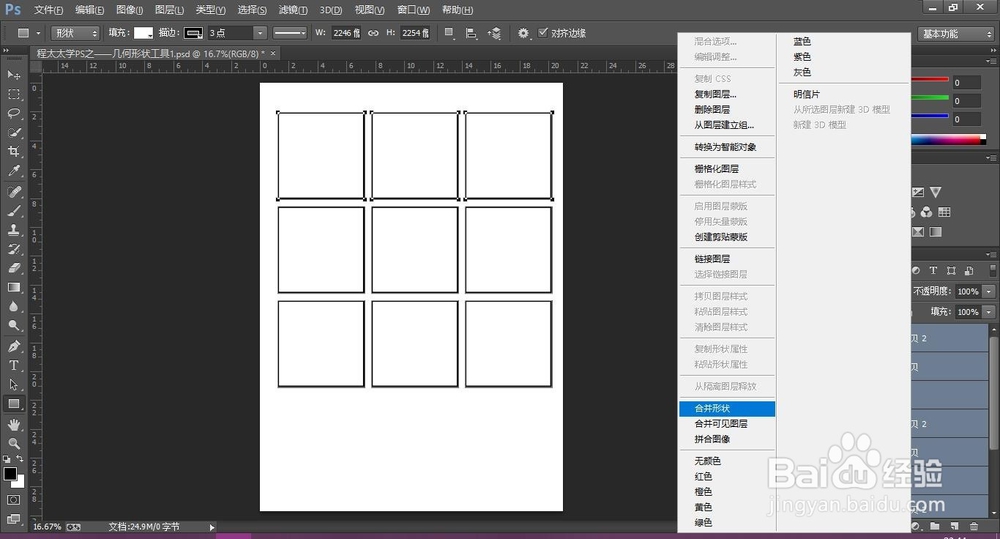Viewport: 1000px width, 539px height.
Task: Select the Rectangle shape tool
Action: tap(13, 404)
